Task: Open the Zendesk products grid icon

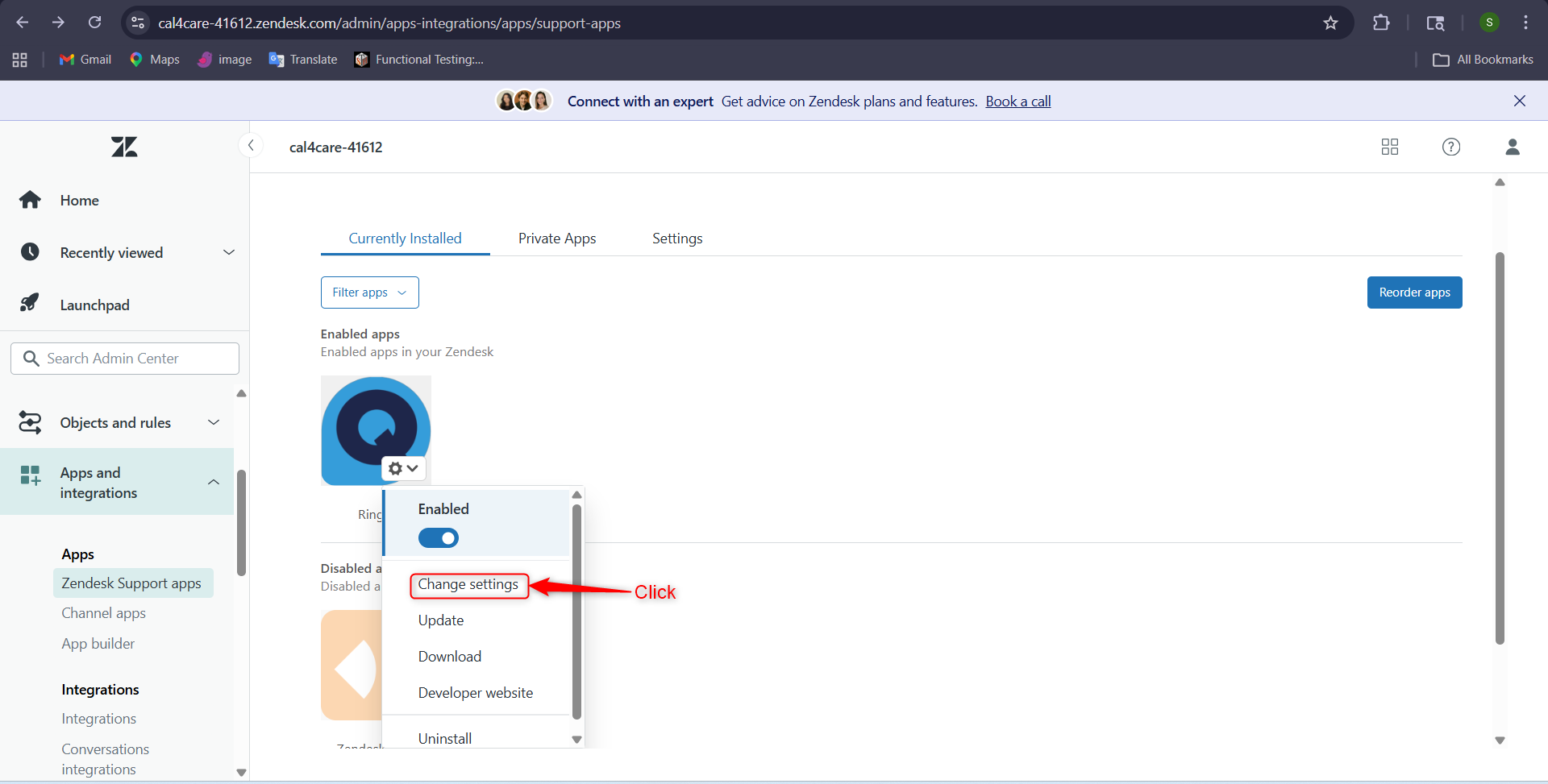Action: tap(1390, 147)
